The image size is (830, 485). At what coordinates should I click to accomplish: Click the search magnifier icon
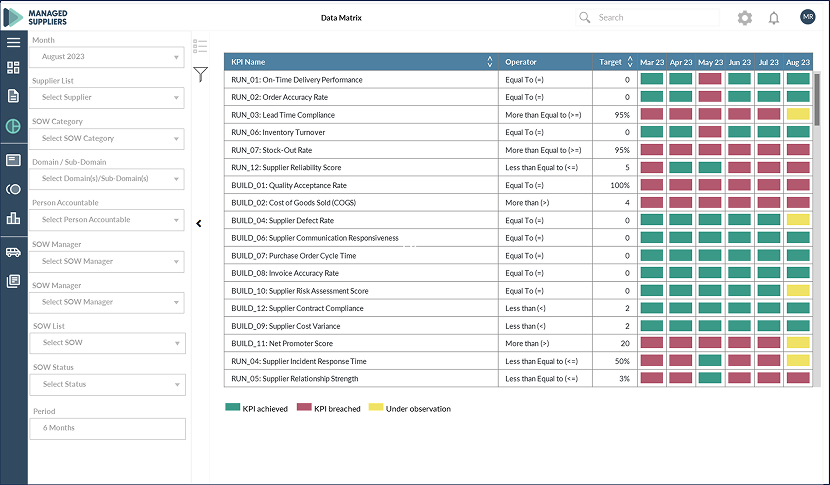584,17
